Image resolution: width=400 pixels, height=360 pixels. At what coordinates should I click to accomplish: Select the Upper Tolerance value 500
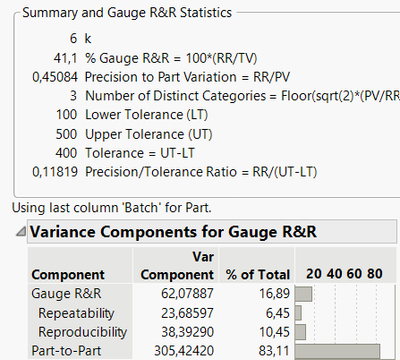[66, 134]
